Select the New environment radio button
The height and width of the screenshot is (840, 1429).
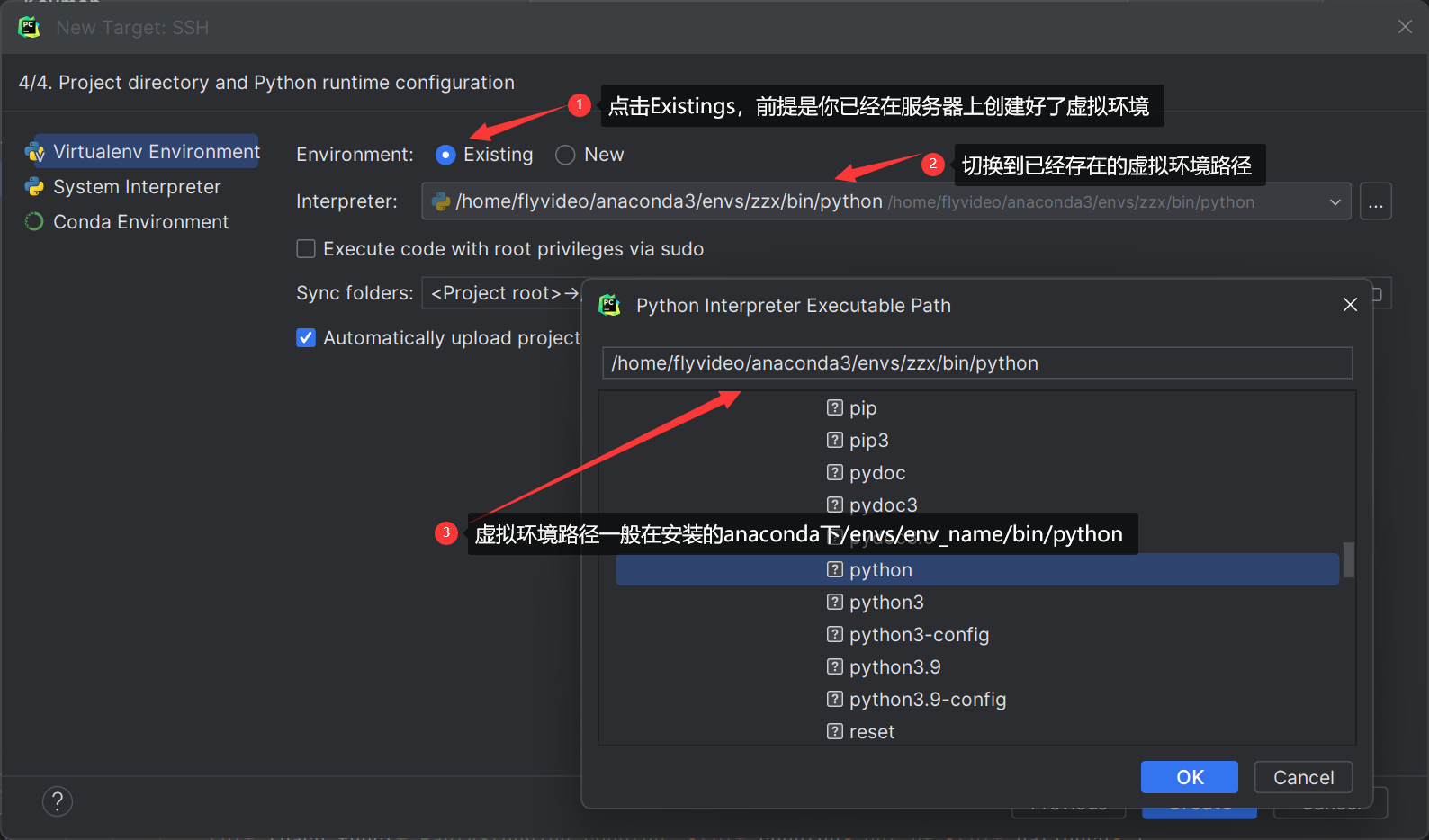pos(565,155)
